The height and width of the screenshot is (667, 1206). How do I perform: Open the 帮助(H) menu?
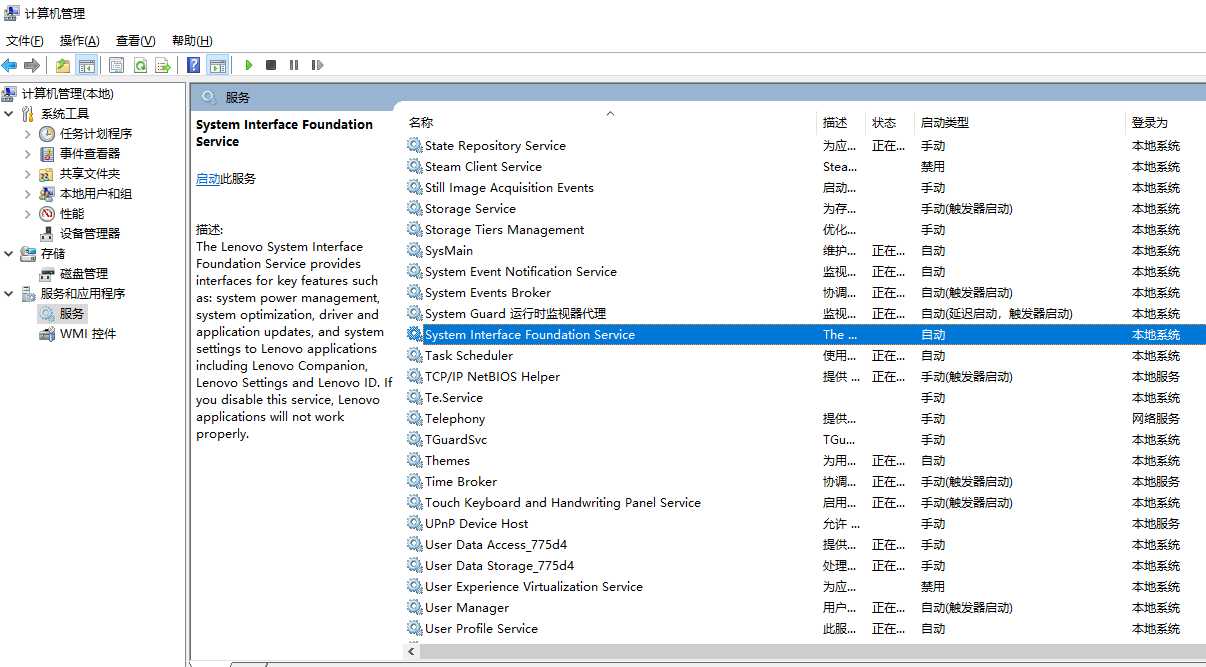tap(192, 41)
